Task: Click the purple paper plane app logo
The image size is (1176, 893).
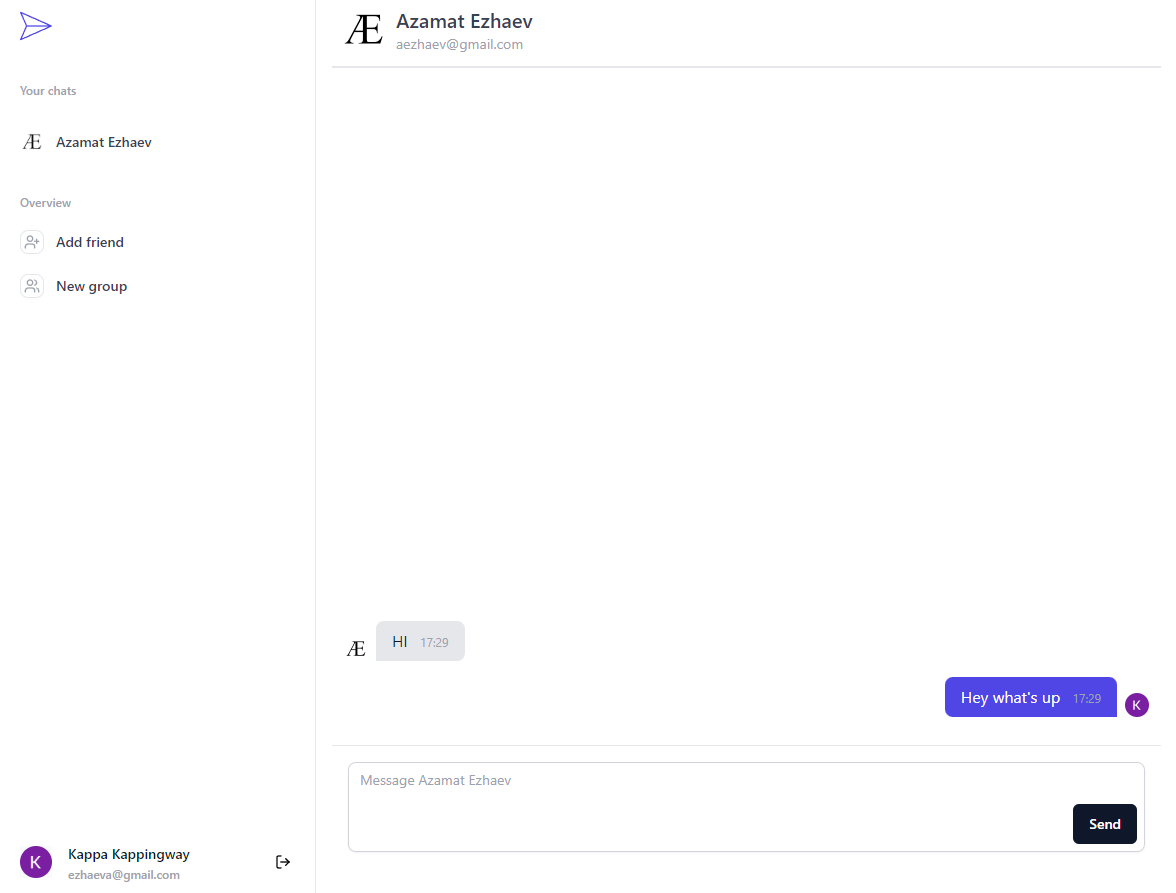Action: [35, 25]
